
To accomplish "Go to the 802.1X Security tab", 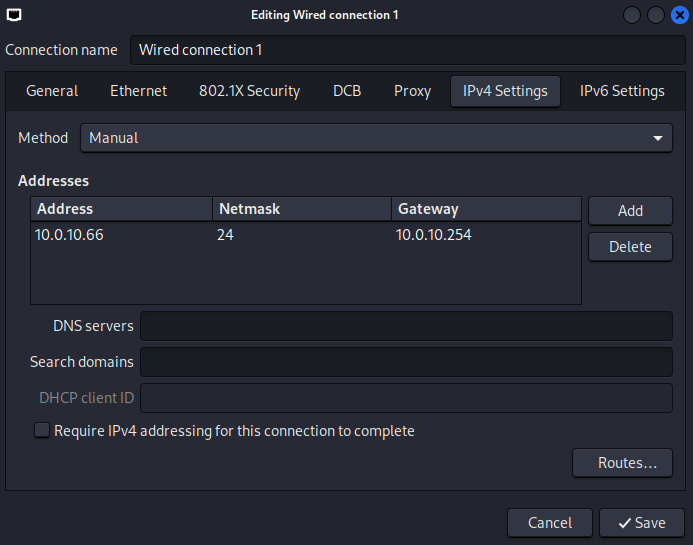I will [250, 91].
